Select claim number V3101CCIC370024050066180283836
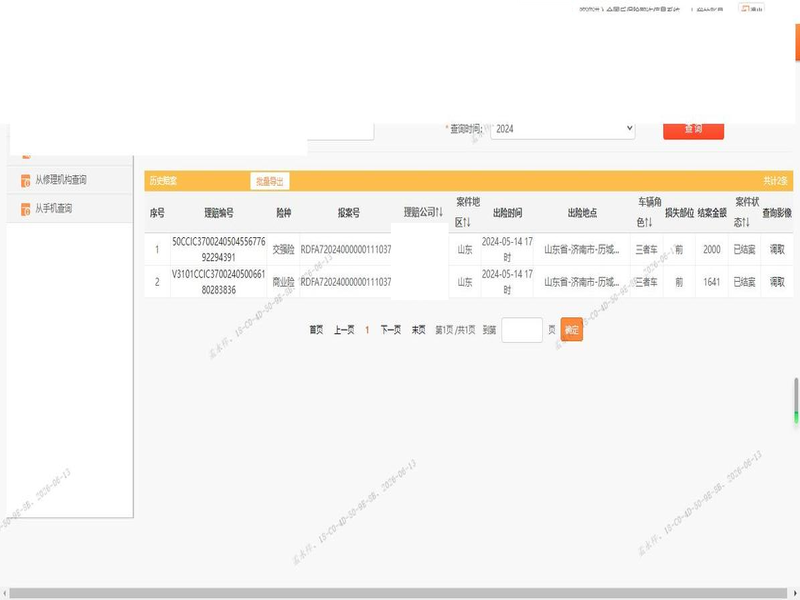800x600 pixels. click(218, 282)
